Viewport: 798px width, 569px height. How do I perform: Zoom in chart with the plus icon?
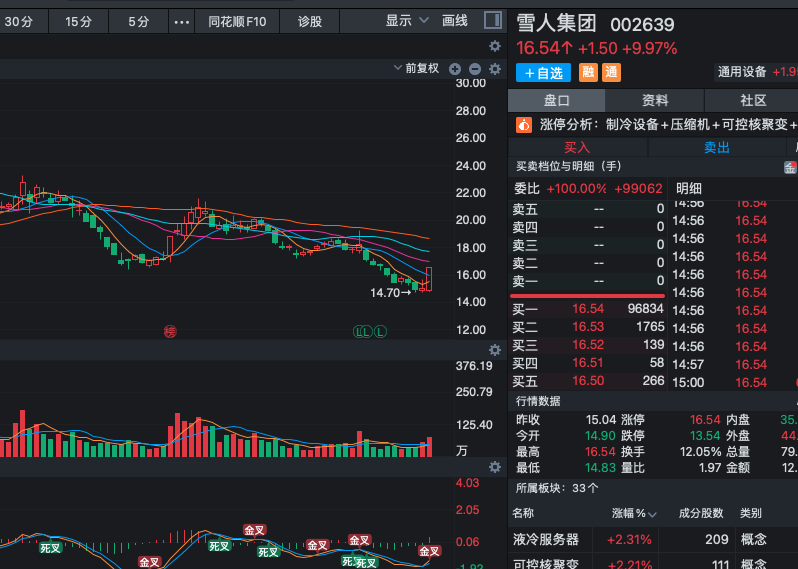[x=455, y=69]
